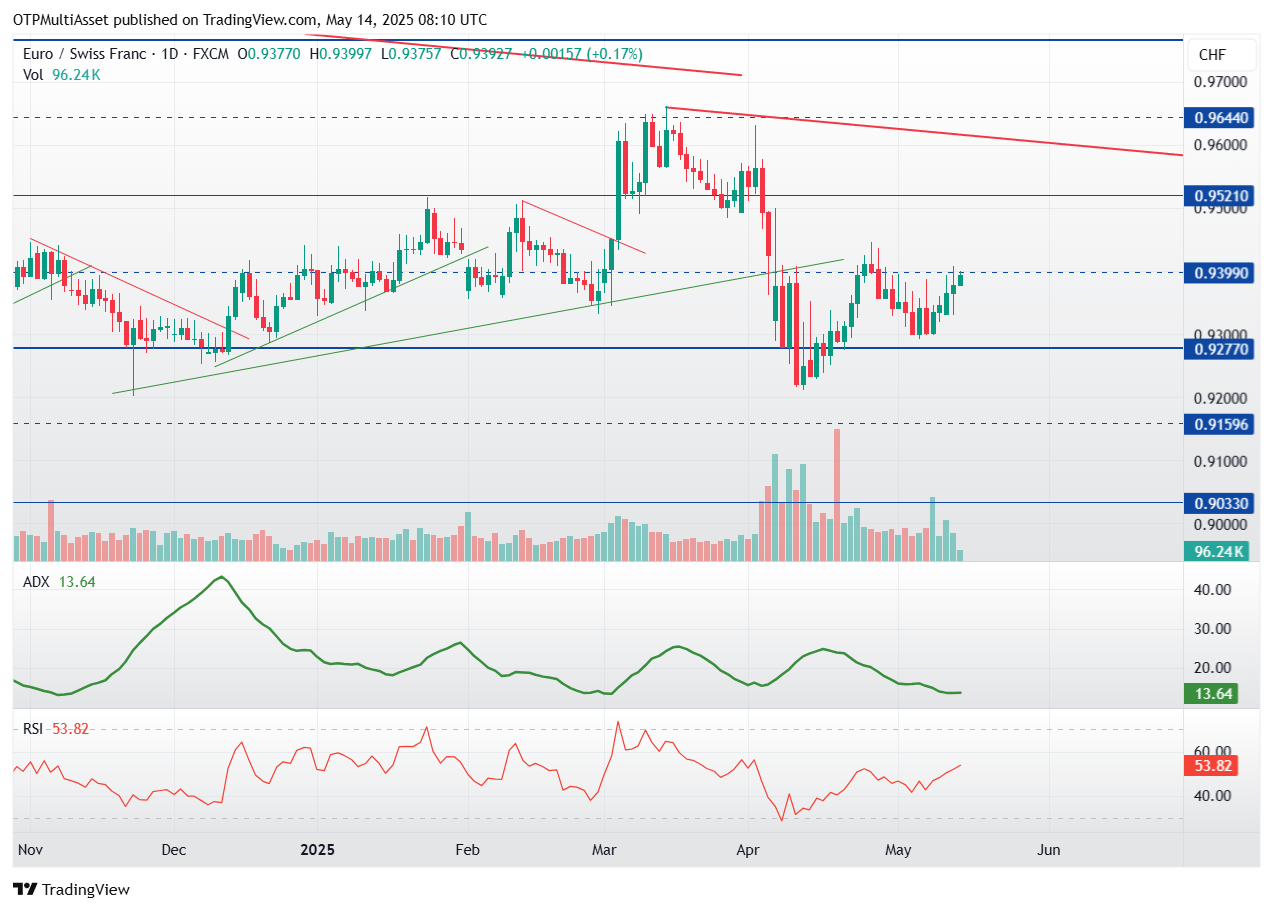Click the ADX peak in December

[x=221, y=578]
